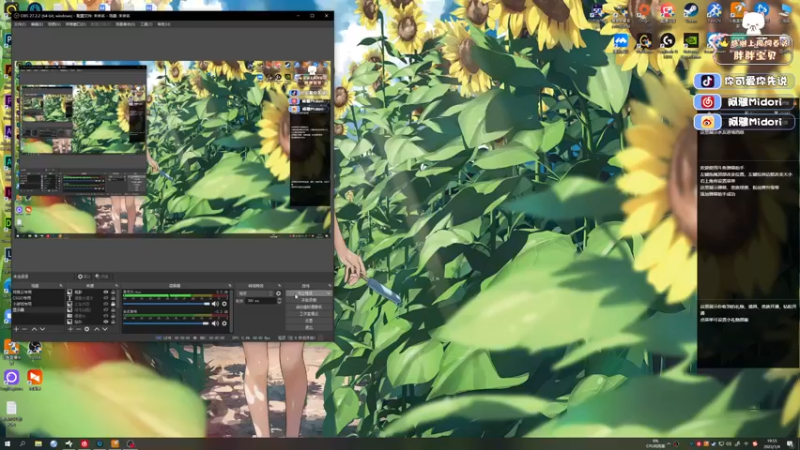Toggle visibility eye of the last source

coord(106,322)
